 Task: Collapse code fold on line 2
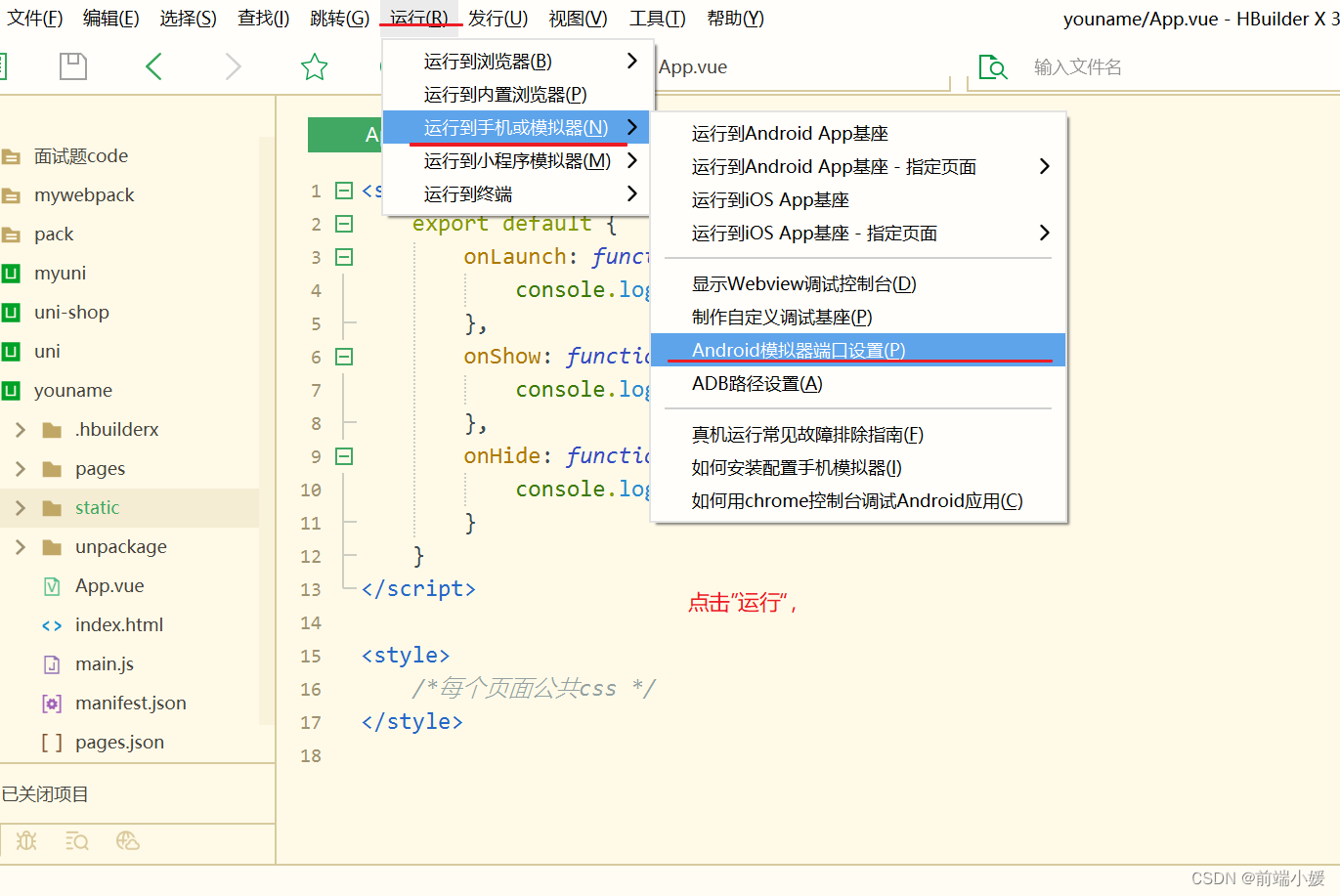pos(344,224)
